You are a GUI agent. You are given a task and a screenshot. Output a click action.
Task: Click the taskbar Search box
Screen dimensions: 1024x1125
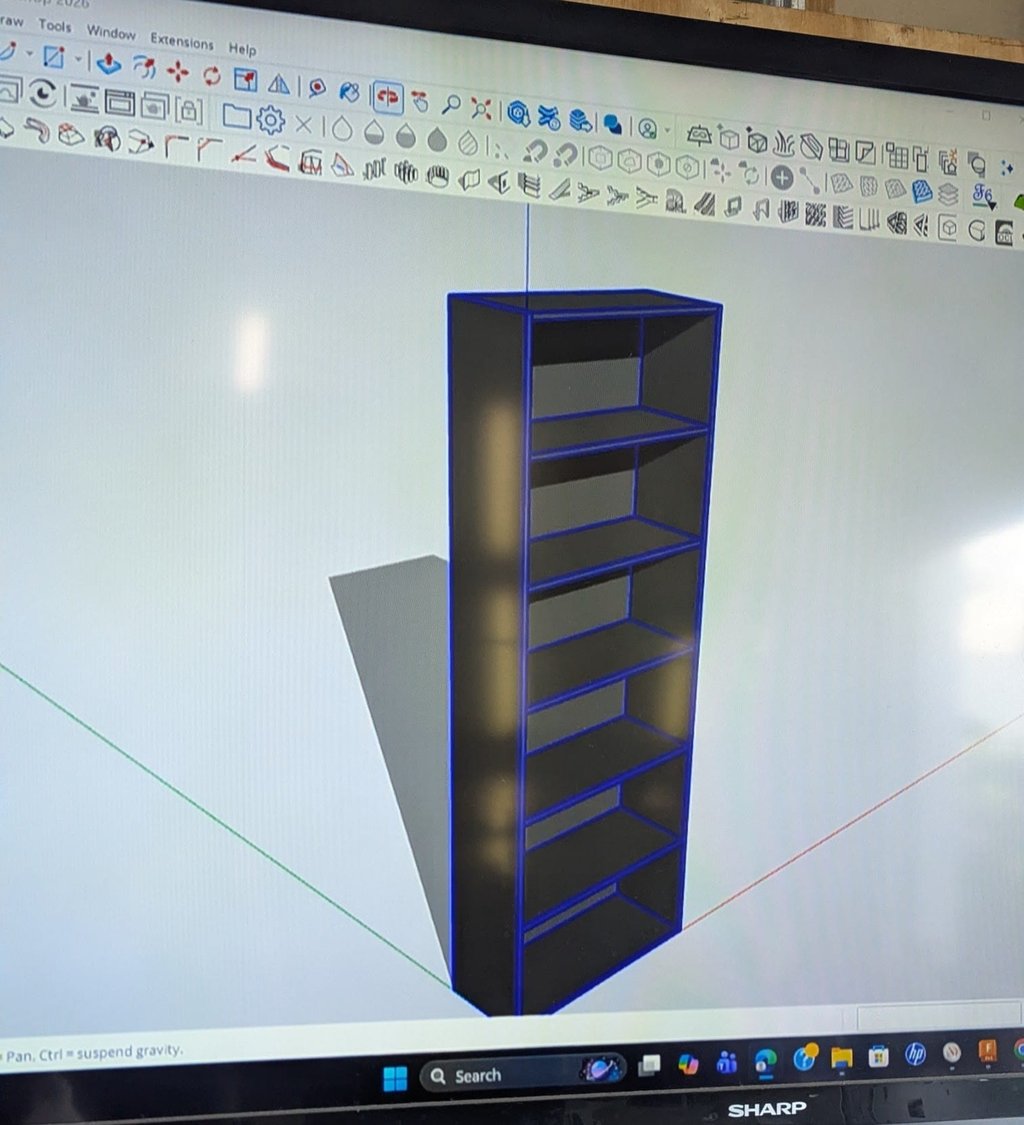click(x=522, y=1073)
